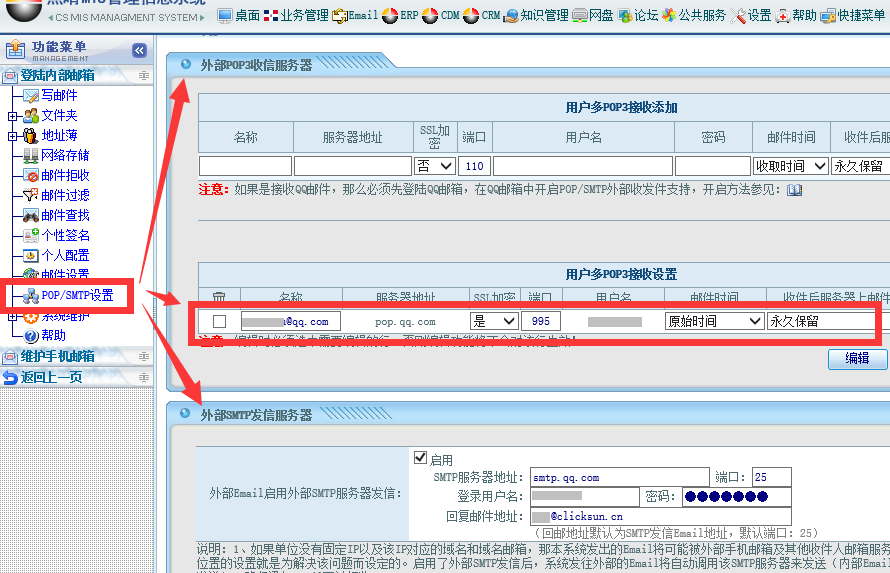Open CRM module in top navigation
The image size is (890, 573).
481,15
